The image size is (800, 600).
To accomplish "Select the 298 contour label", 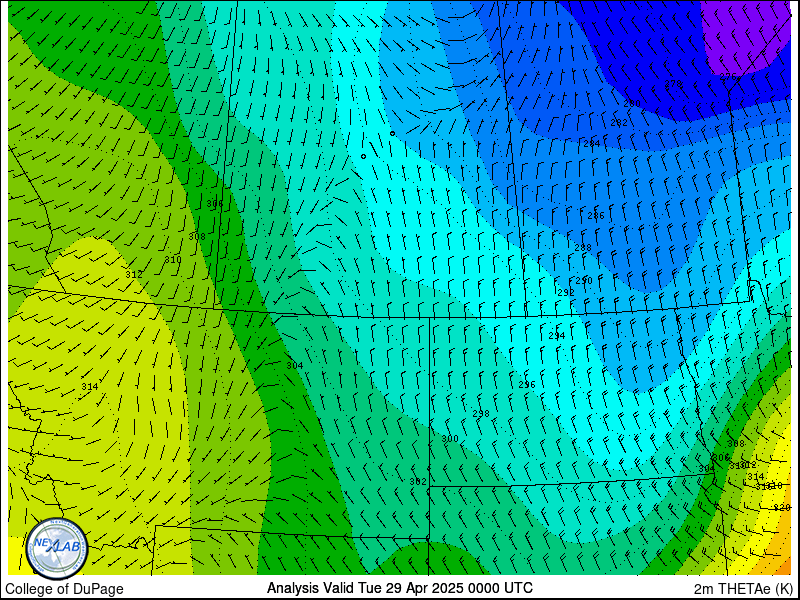I will 481,414.
